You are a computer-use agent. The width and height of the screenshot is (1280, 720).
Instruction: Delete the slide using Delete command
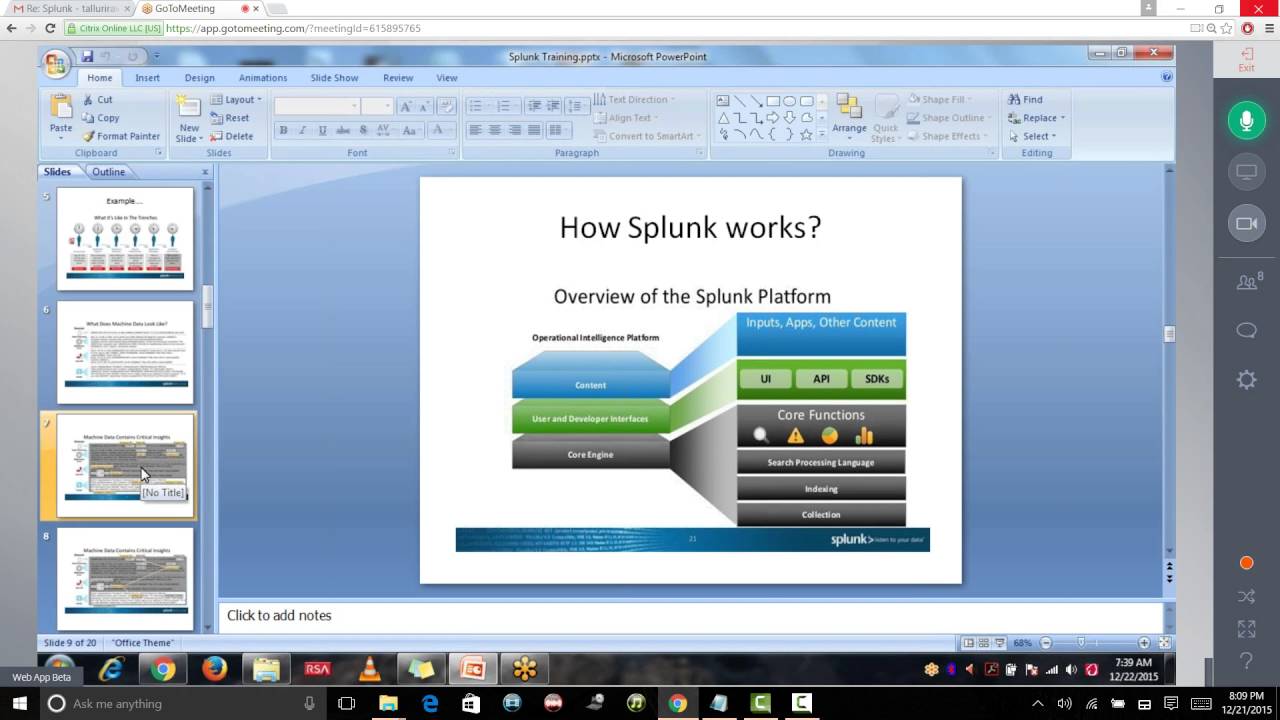coord(232,136)
